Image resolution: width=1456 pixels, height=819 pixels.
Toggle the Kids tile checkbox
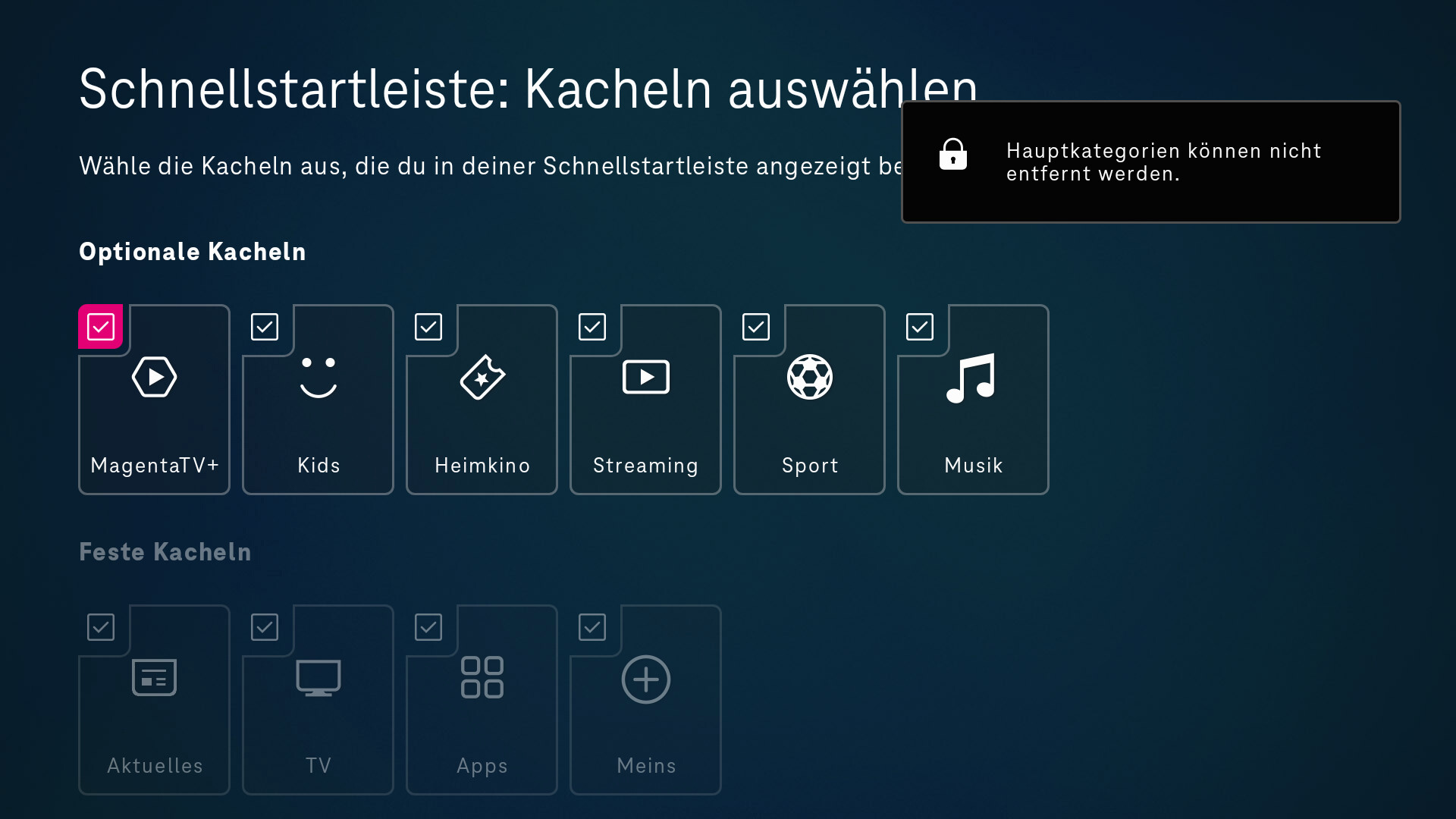point(265,327)
